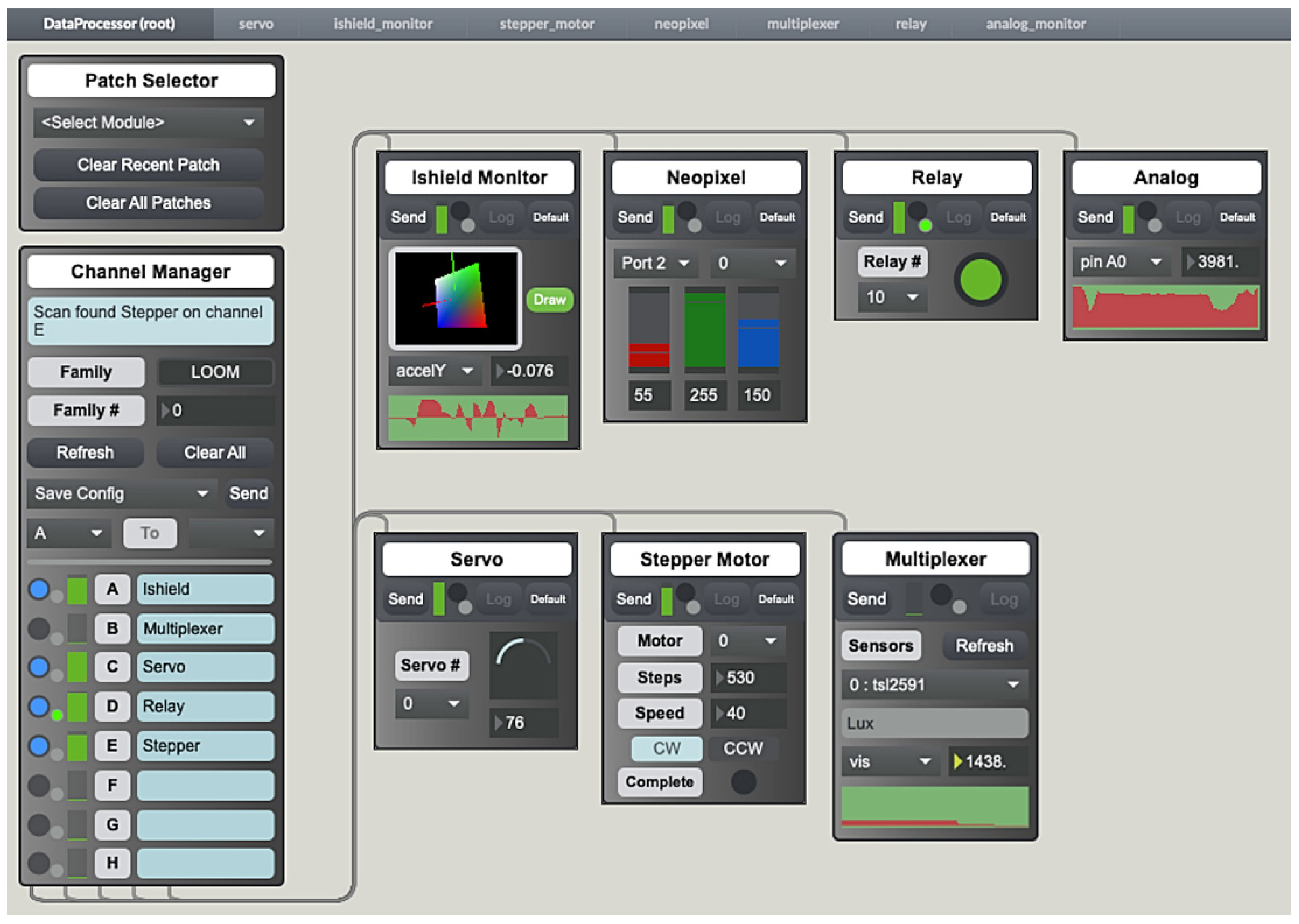
Task: Click the grey LED beside channel F
Action: (38, 785)
